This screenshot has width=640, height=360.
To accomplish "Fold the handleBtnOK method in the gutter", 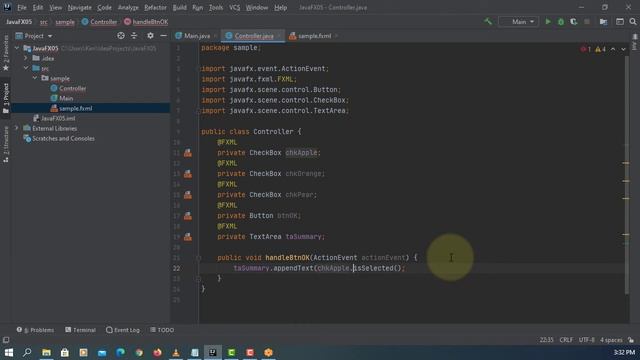I will tap(198, 258).
